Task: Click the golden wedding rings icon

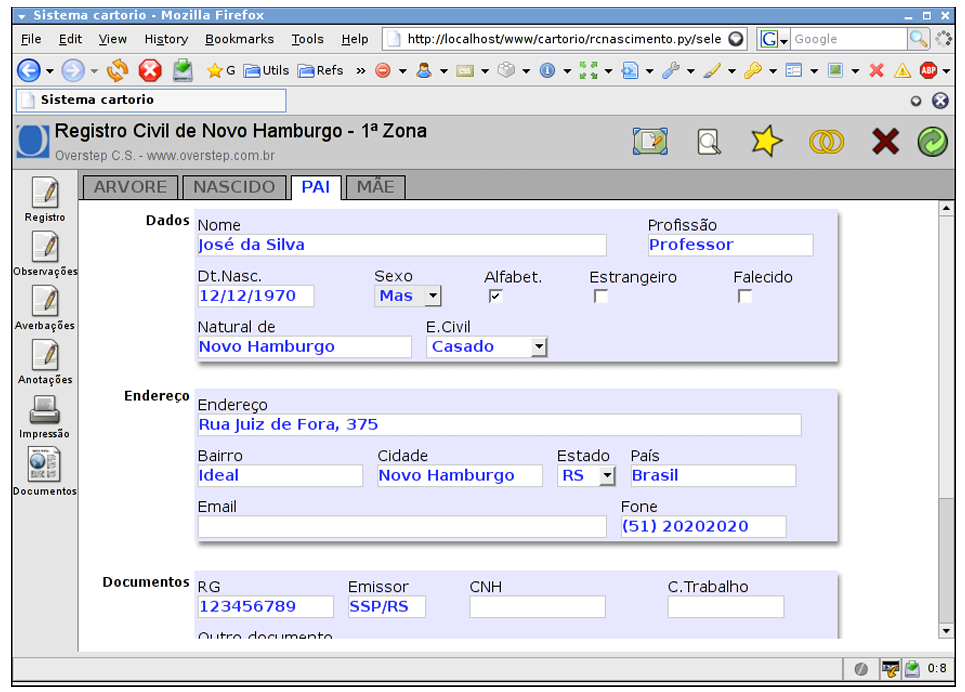Action: [x=826, y=142]
